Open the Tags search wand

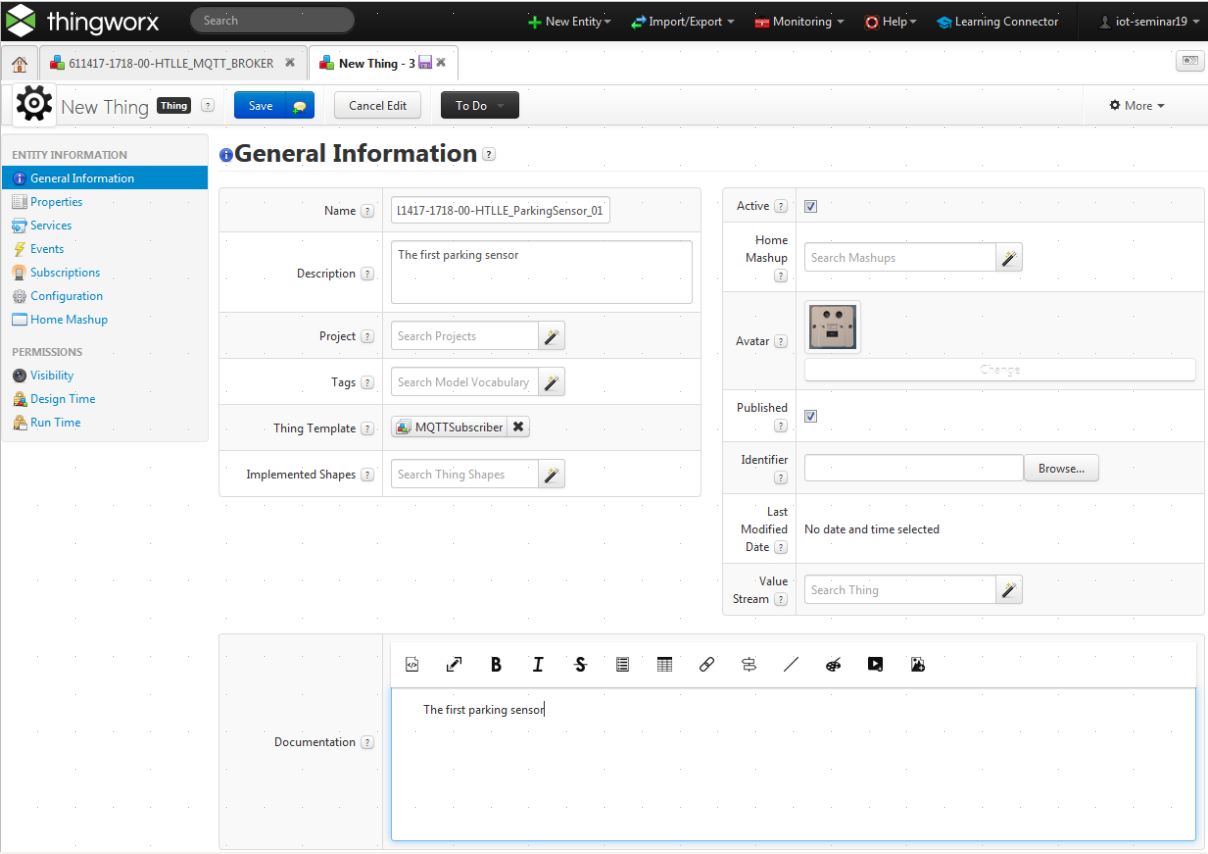(x=551, y=382)
